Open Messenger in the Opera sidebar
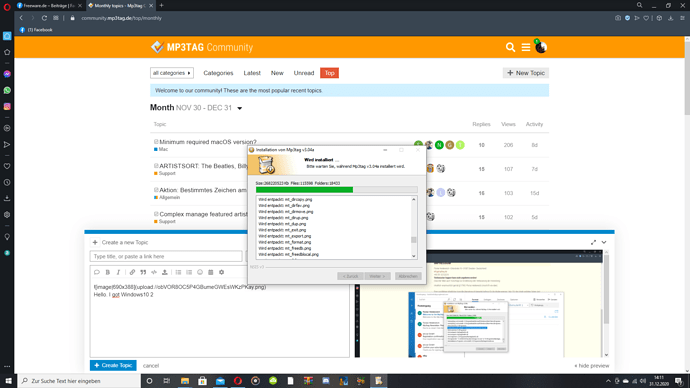The height and width of the screenshot is (388, 690). [x=7, y=74]
